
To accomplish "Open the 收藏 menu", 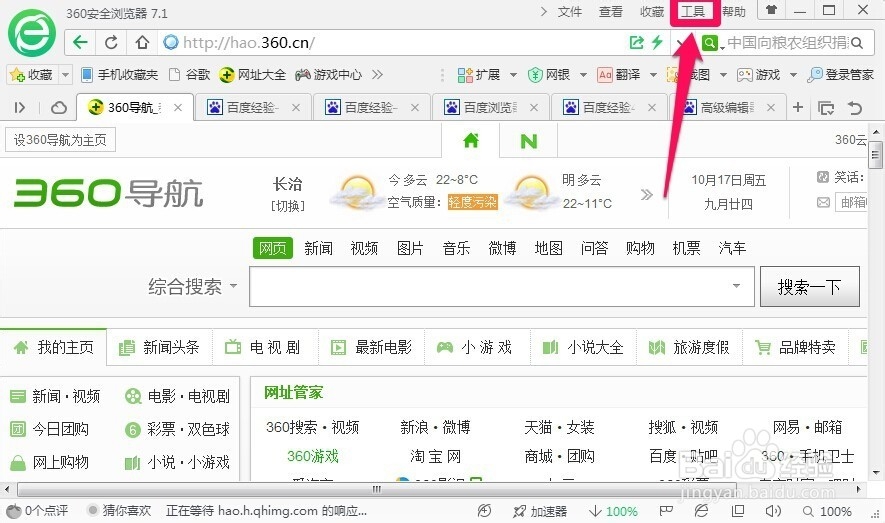I will pos(651,11).
